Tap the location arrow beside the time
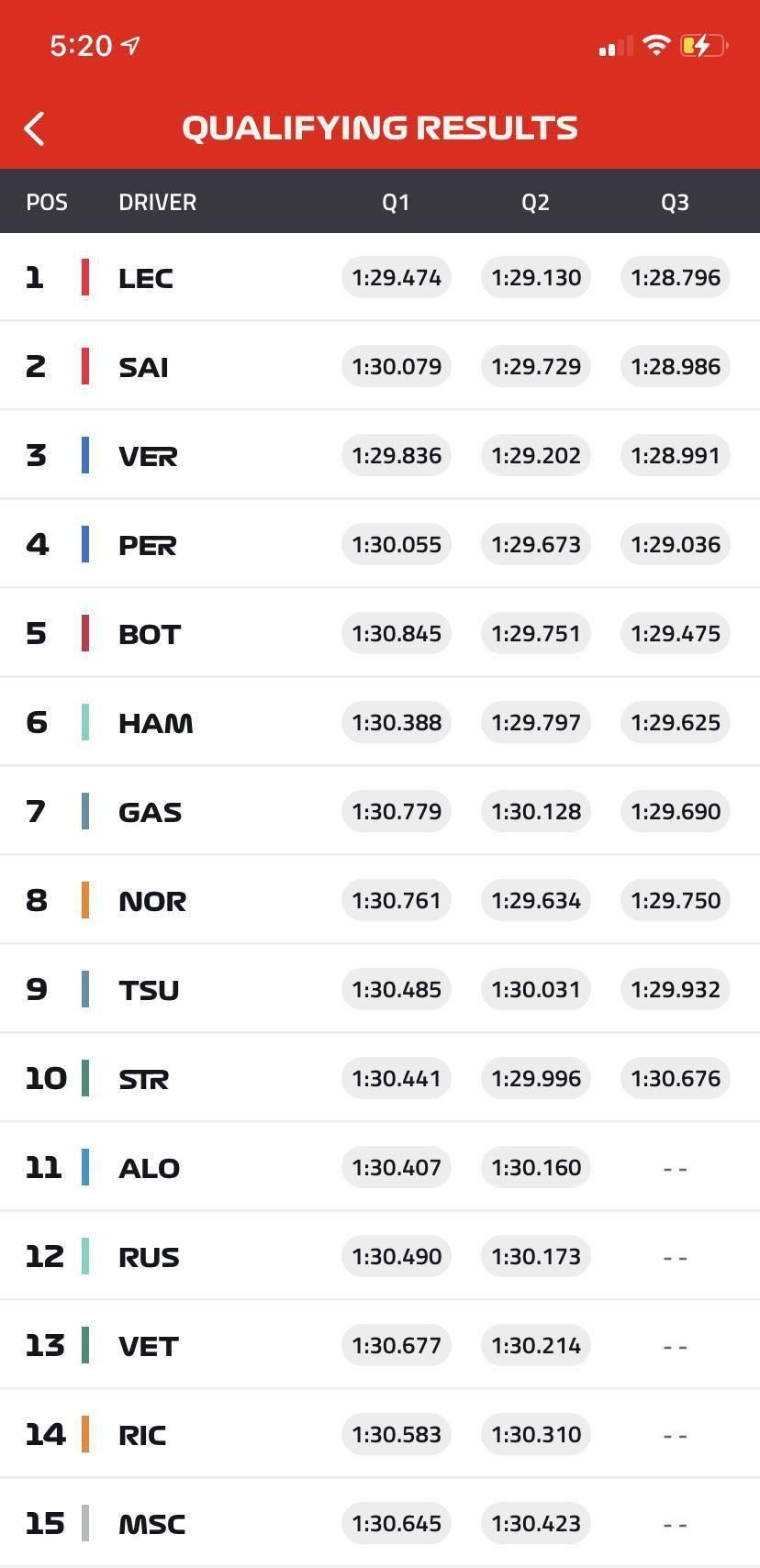 click(131, 45)
